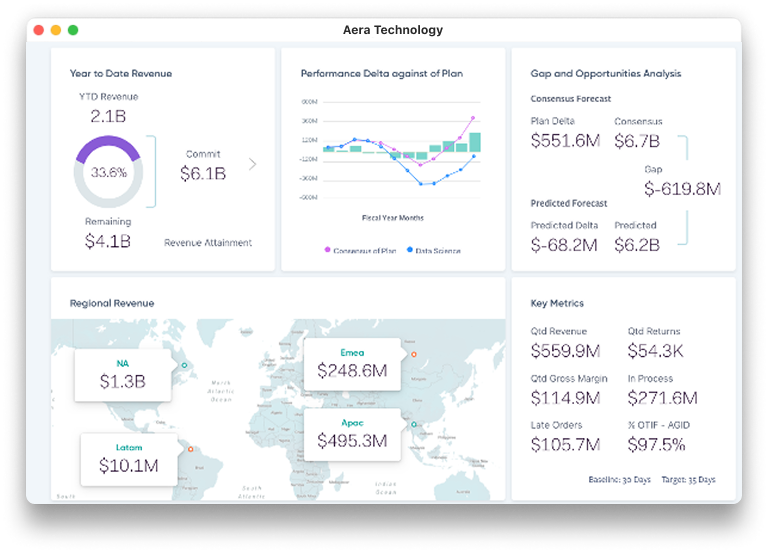
Task: Click the Remaining $4.1B value
Action: (x=108, y=241)
